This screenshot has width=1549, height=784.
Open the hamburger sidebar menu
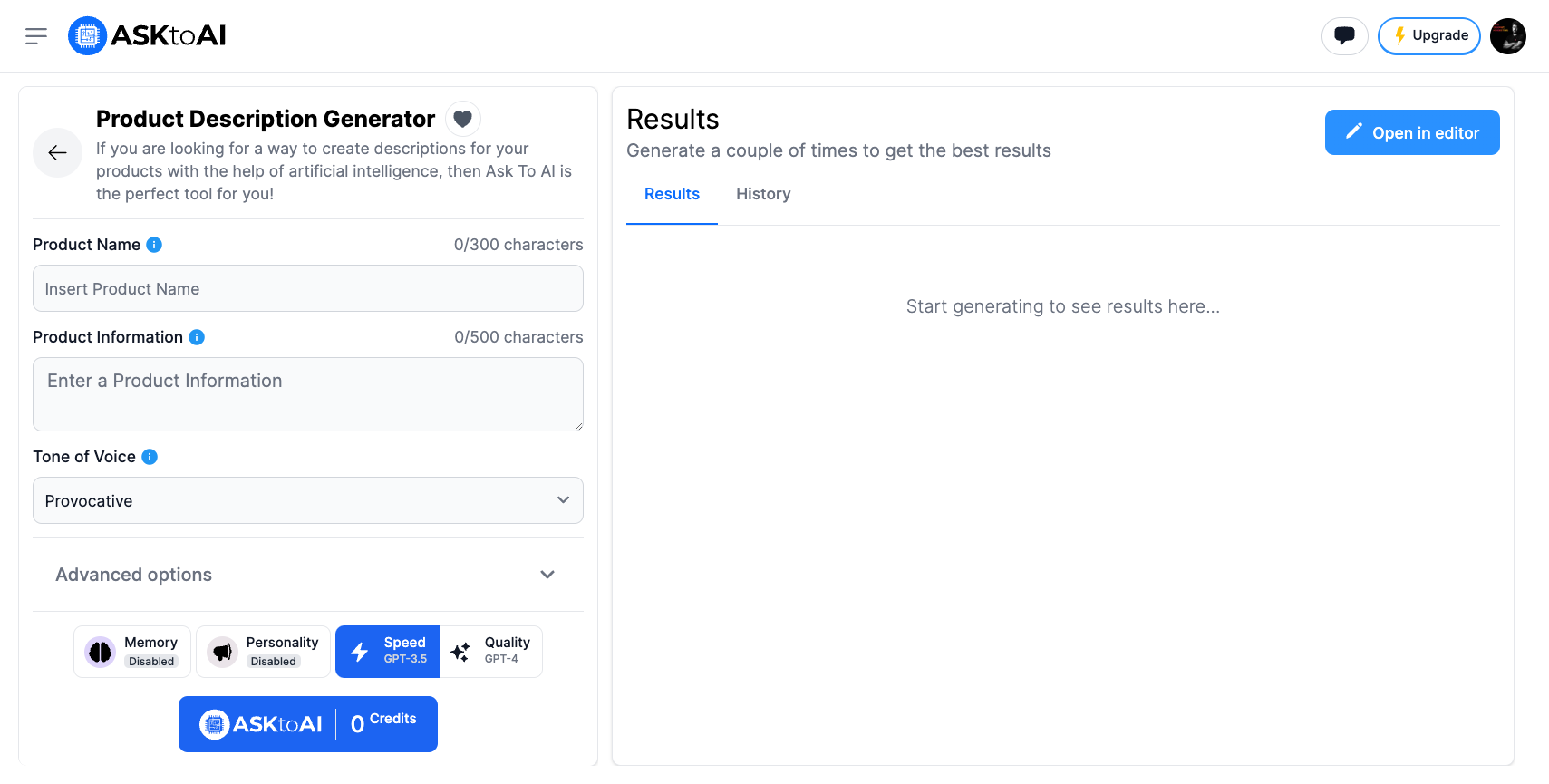tap(36, 36)
